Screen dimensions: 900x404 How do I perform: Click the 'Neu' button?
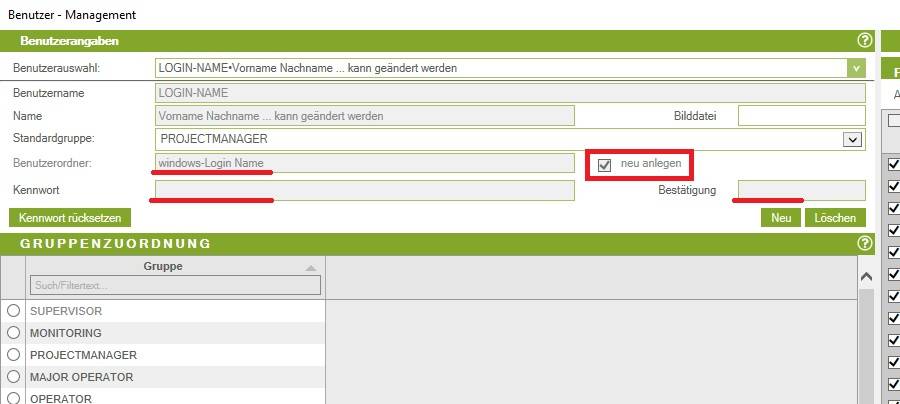(781, 217)
